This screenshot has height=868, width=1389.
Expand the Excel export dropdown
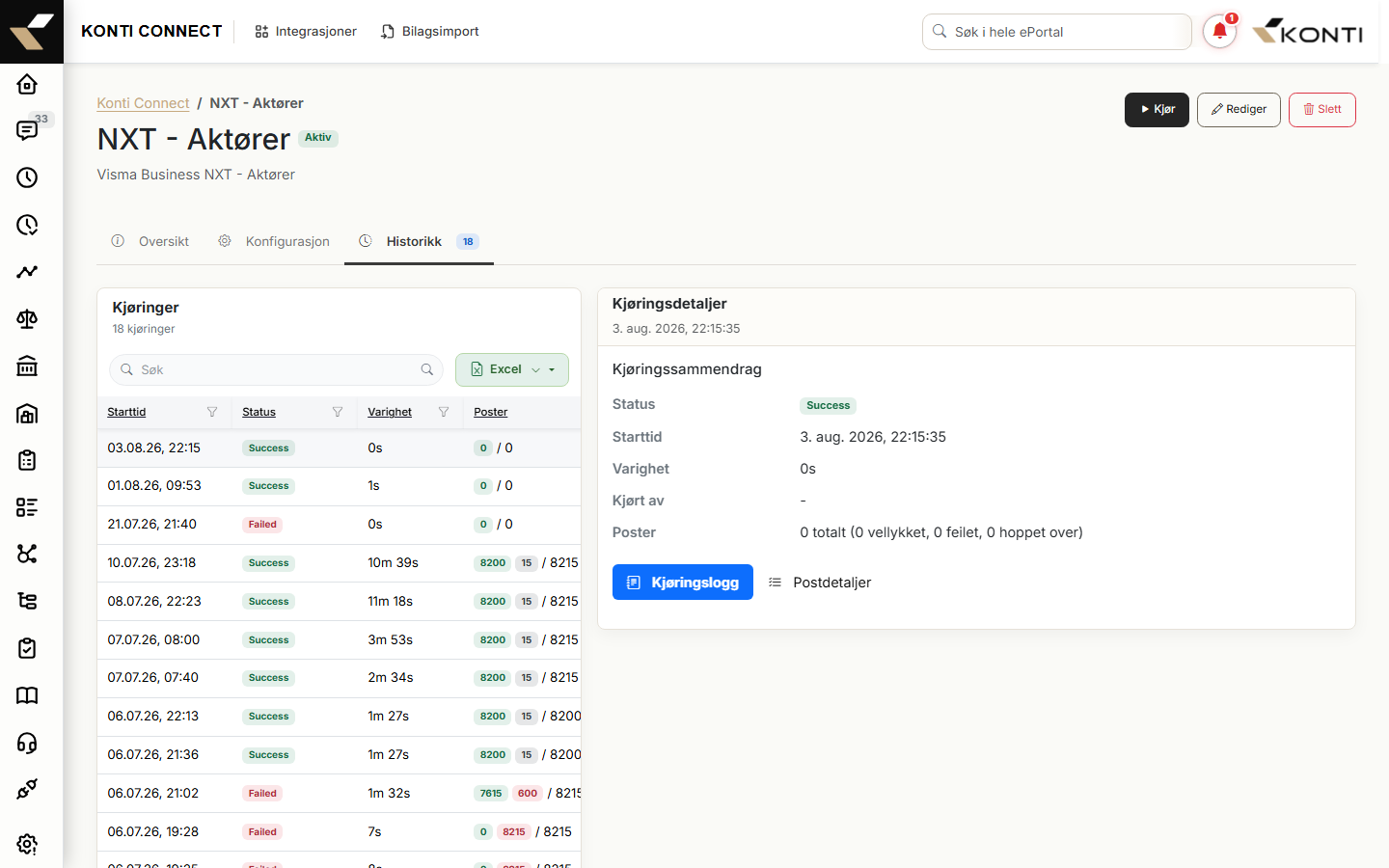pos(512,369)
